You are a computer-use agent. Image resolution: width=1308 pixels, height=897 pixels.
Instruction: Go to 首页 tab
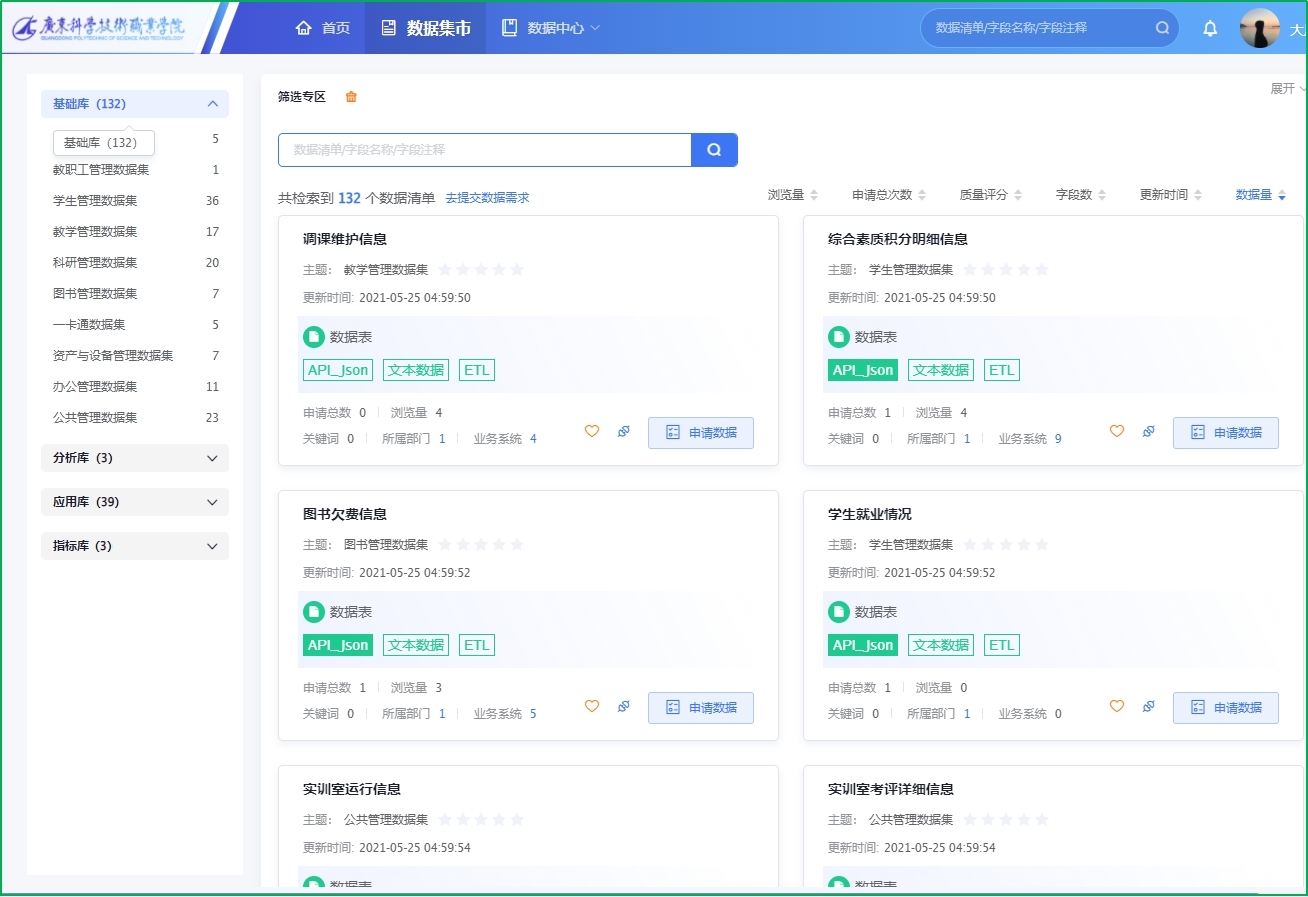pos(323,28)
